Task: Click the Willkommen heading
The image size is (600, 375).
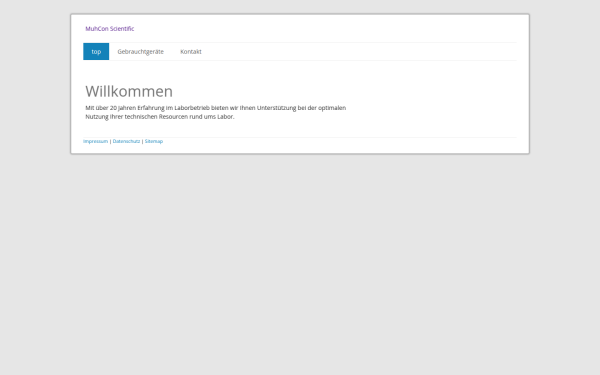Action: [x=129, y=91]
